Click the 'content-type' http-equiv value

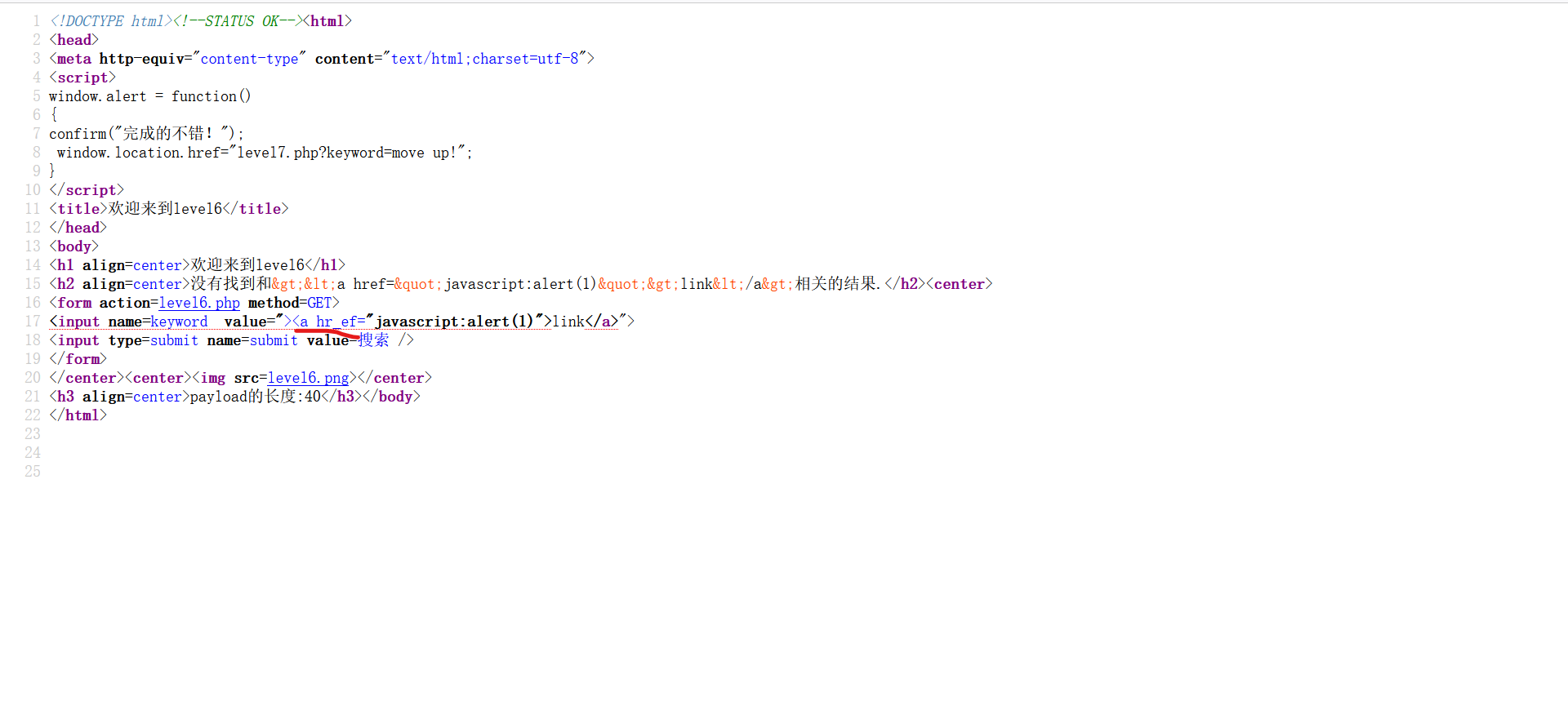click(250, 59)
